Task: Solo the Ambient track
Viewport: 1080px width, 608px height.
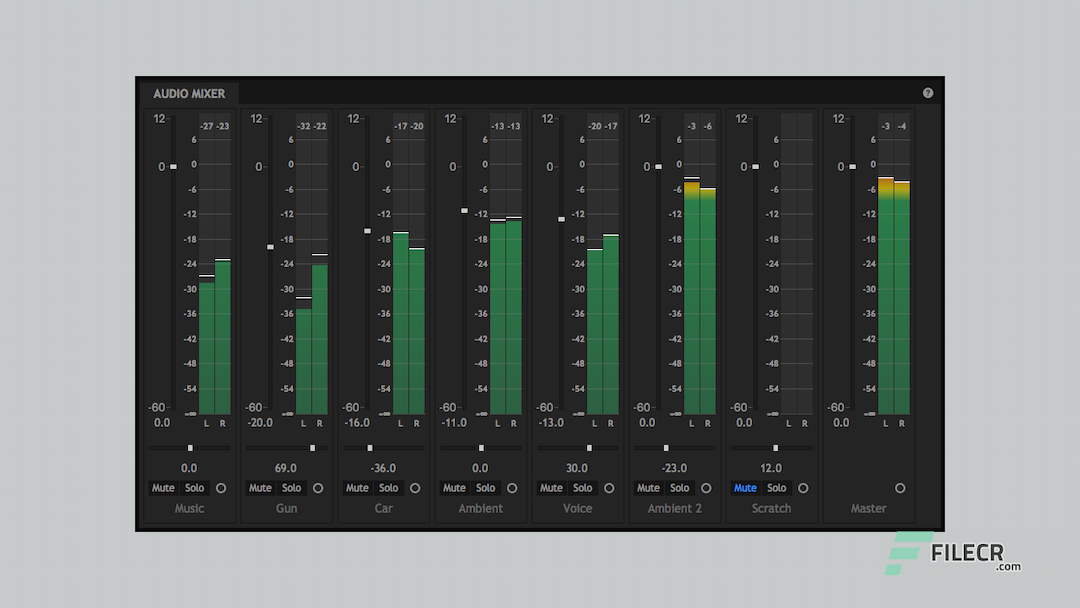Action: [x=485, y=488]
